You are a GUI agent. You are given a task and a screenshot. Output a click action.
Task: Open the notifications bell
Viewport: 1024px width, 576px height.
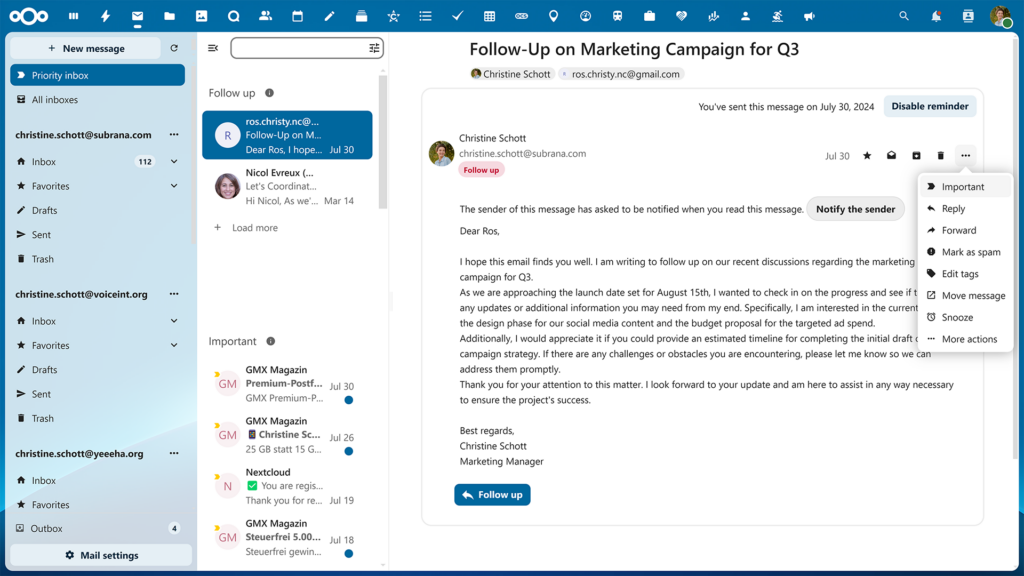pyautogui.click(x=936, y=15)
